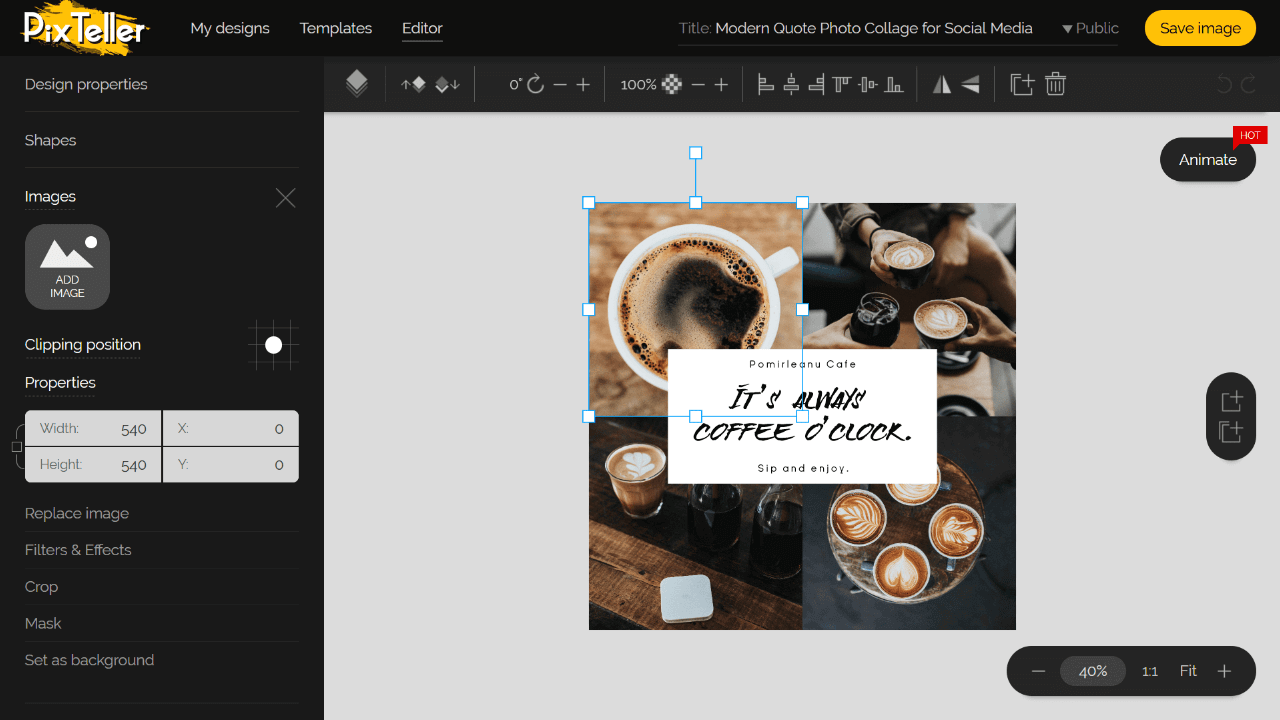The width and height of the screenshot is (1280, 720).
Task: Click the Width value field
Action: (x=93, y=428)
